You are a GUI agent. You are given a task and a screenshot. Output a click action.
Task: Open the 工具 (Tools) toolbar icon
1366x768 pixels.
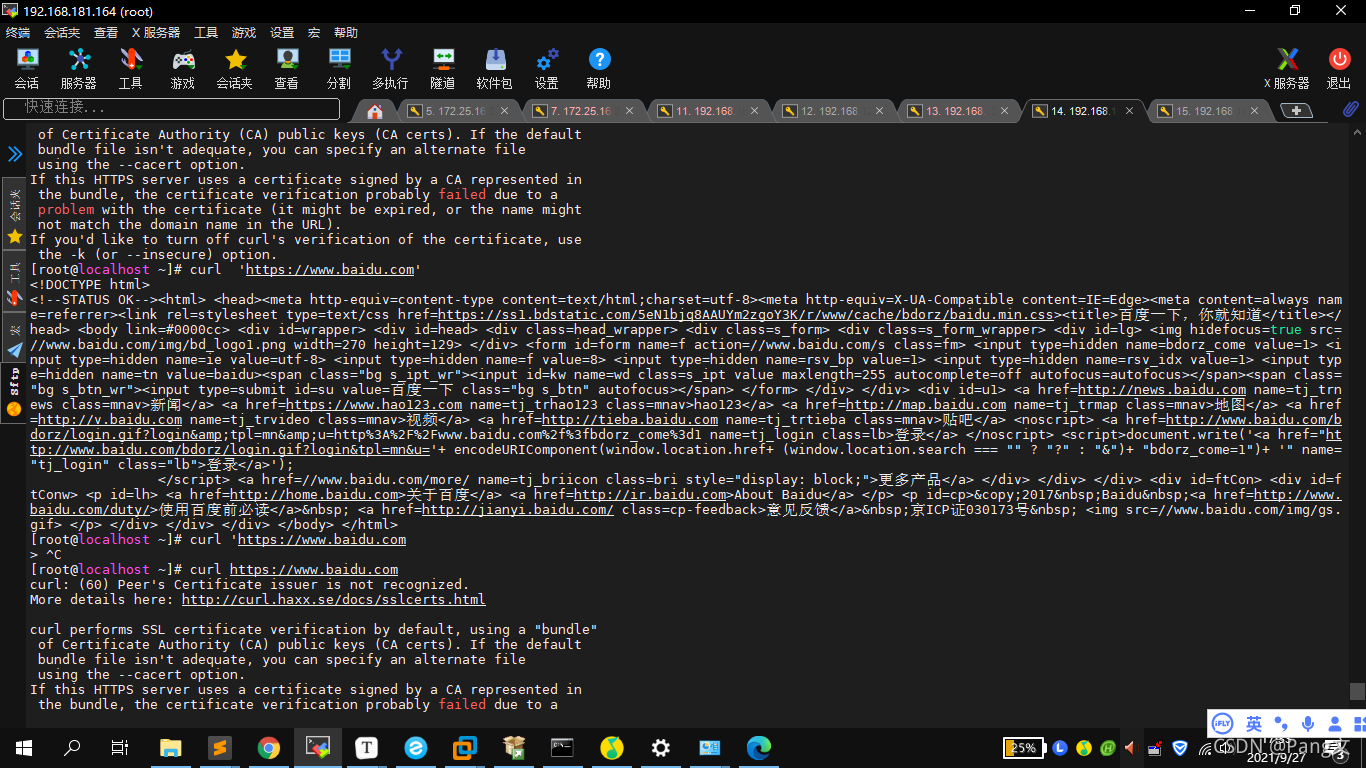[131, 69]
